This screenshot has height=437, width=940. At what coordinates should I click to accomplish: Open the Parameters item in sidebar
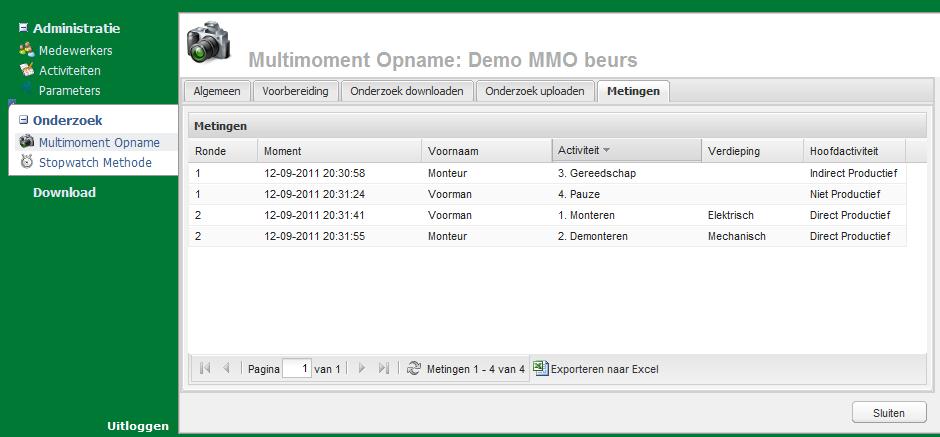pyautogui.click(x=69, y=90)
